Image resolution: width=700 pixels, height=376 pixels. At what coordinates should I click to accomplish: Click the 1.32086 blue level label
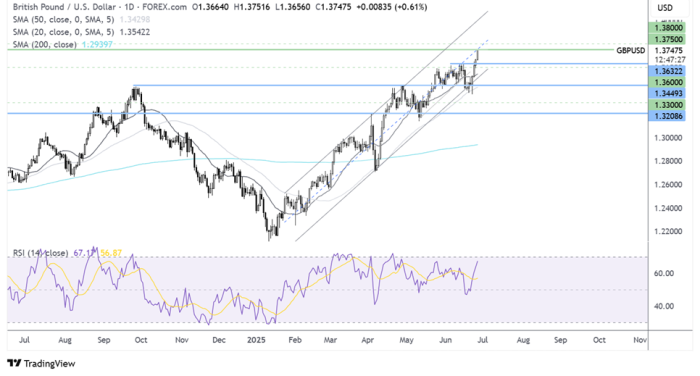coord(668,116)
